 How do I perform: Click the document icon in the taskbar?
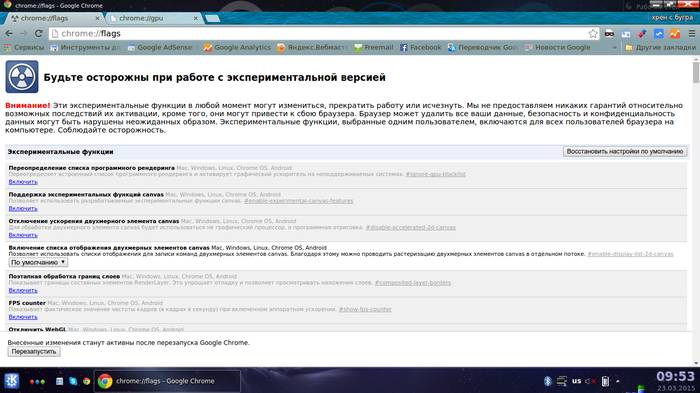(x=59, y=381)
